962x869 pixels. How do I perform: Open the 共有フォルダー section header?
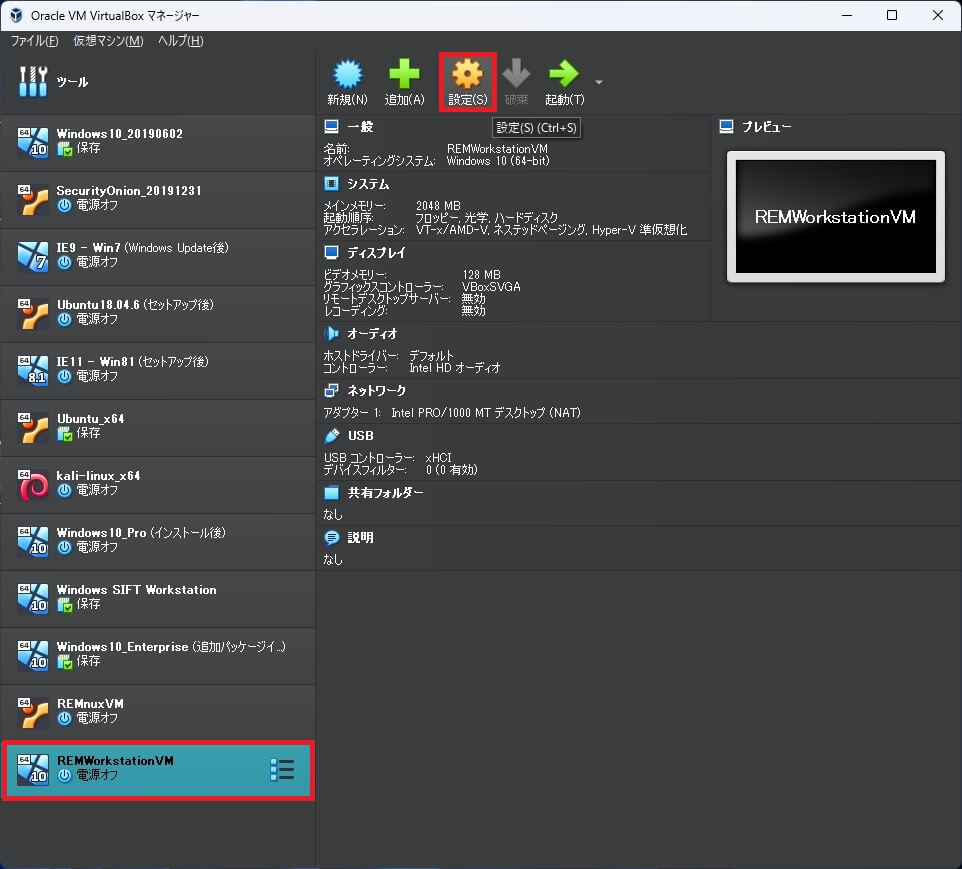(385, 492)
